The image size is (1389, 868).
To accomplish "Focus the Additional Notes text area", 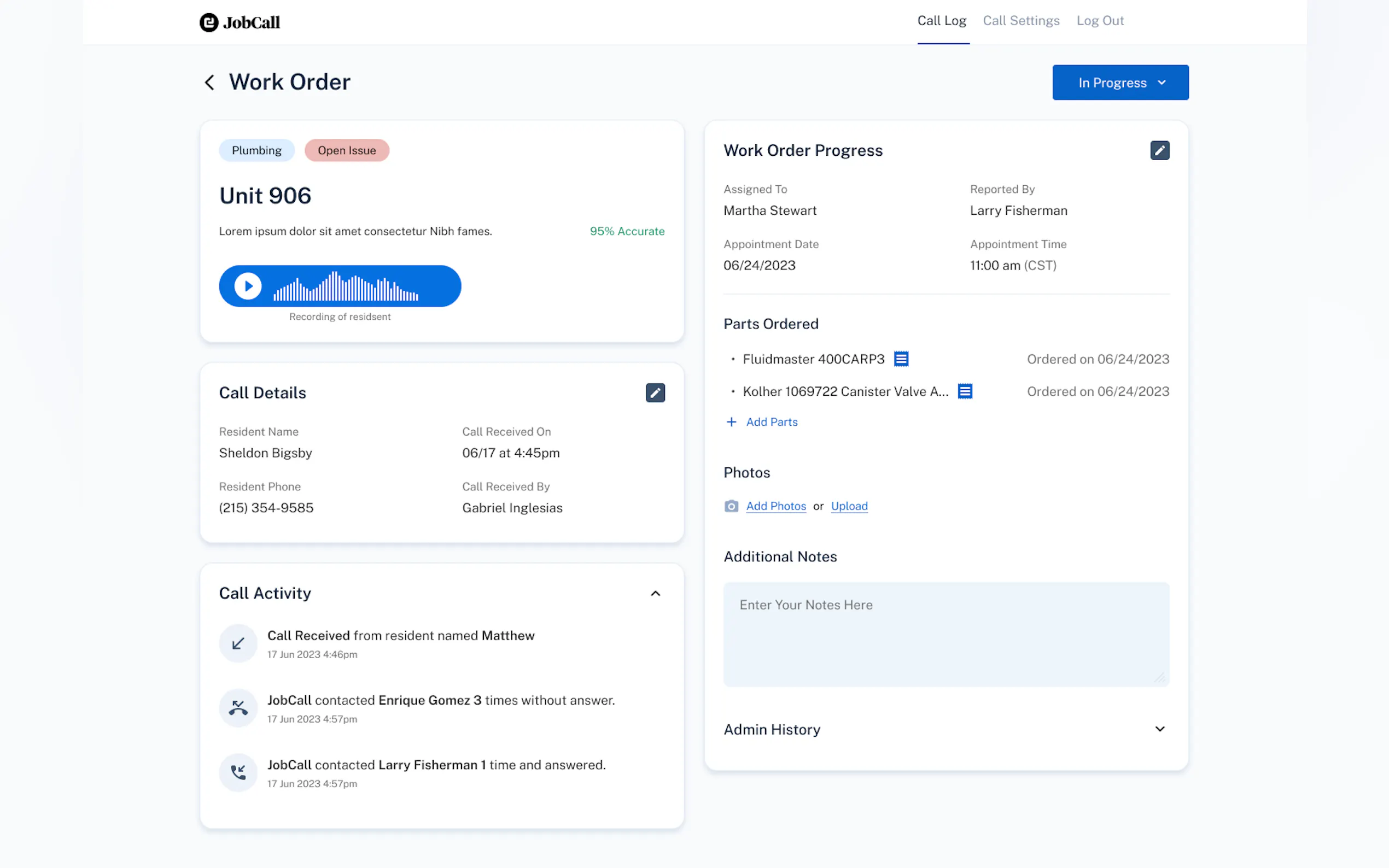I will pyautogui.click(x=946, y=635).
